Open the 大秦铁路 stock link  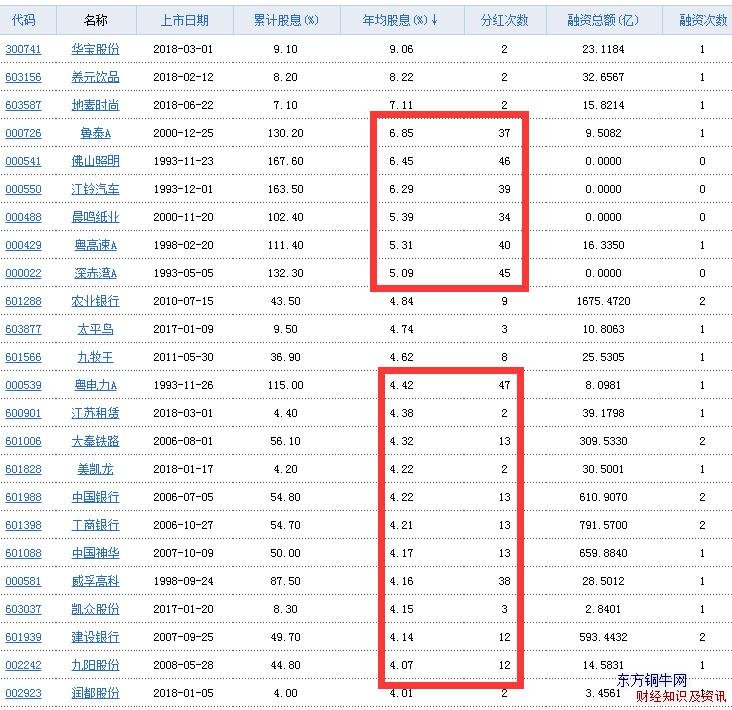(95, 441)
